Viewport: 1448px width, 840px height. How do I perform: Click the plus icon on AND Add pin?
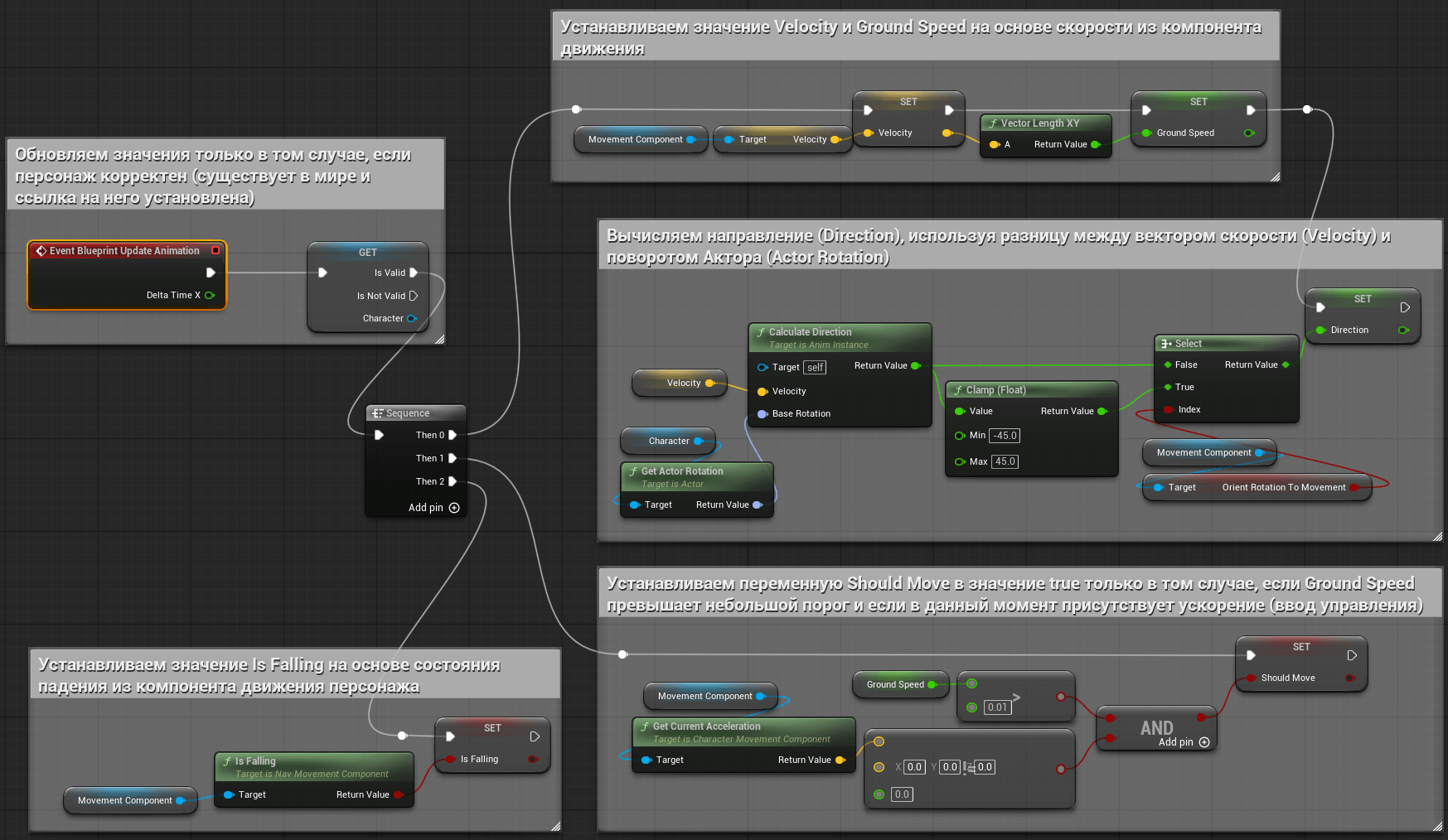[1204, 742]
